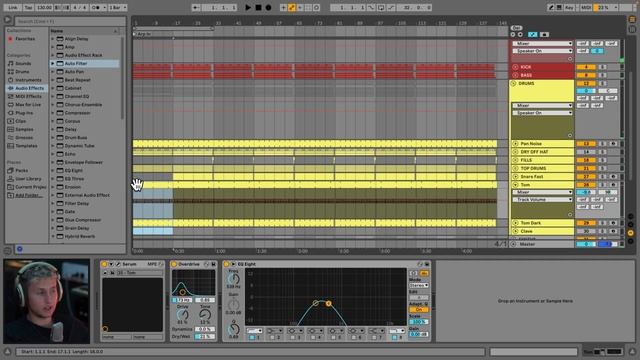640x360 pixels.
Task: Open User Library place
Action: point(28,178)
